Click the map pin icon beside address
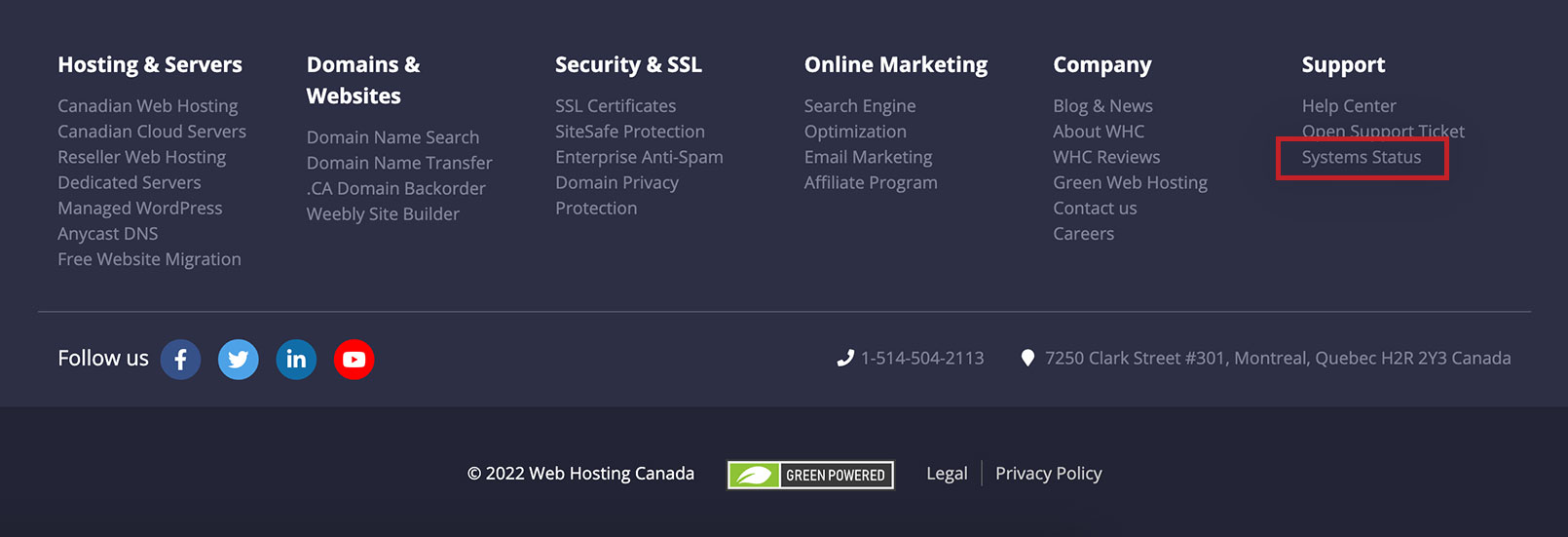 pyautogui.click(x=1027, y=359)
